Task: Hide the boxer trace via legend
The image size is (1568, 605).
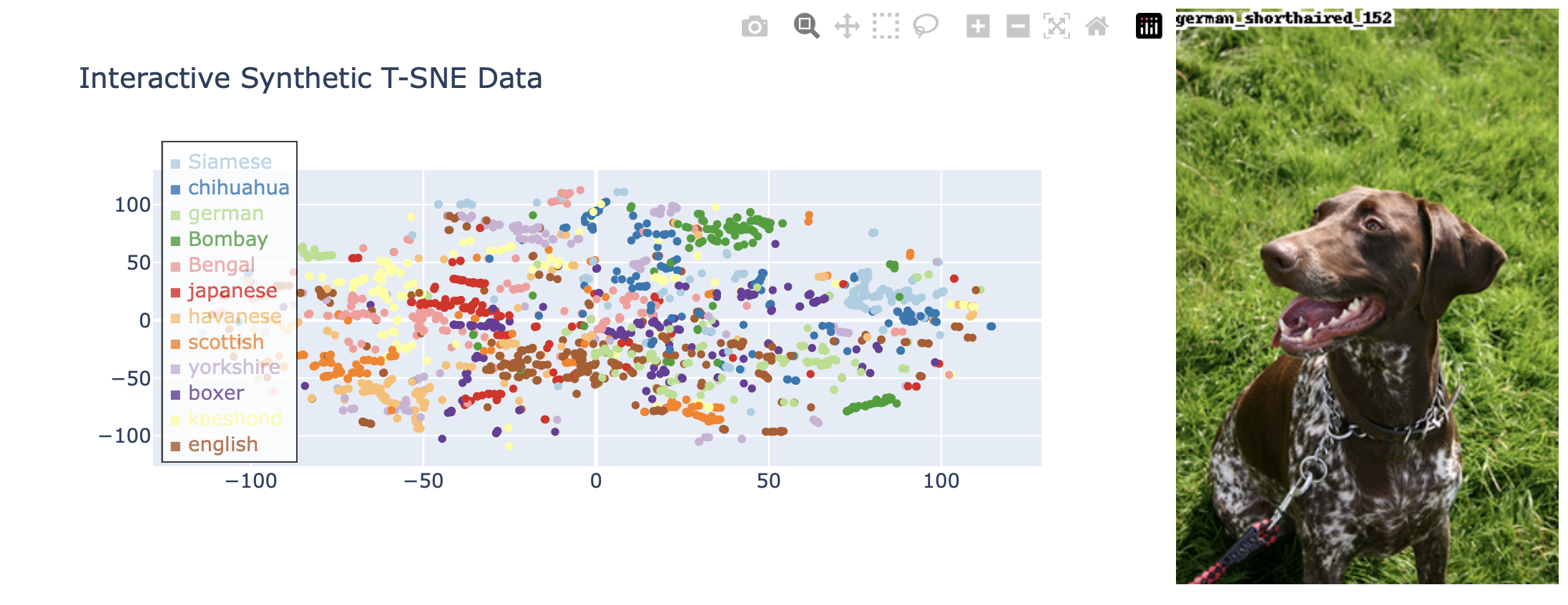Action: click(215, 393)
